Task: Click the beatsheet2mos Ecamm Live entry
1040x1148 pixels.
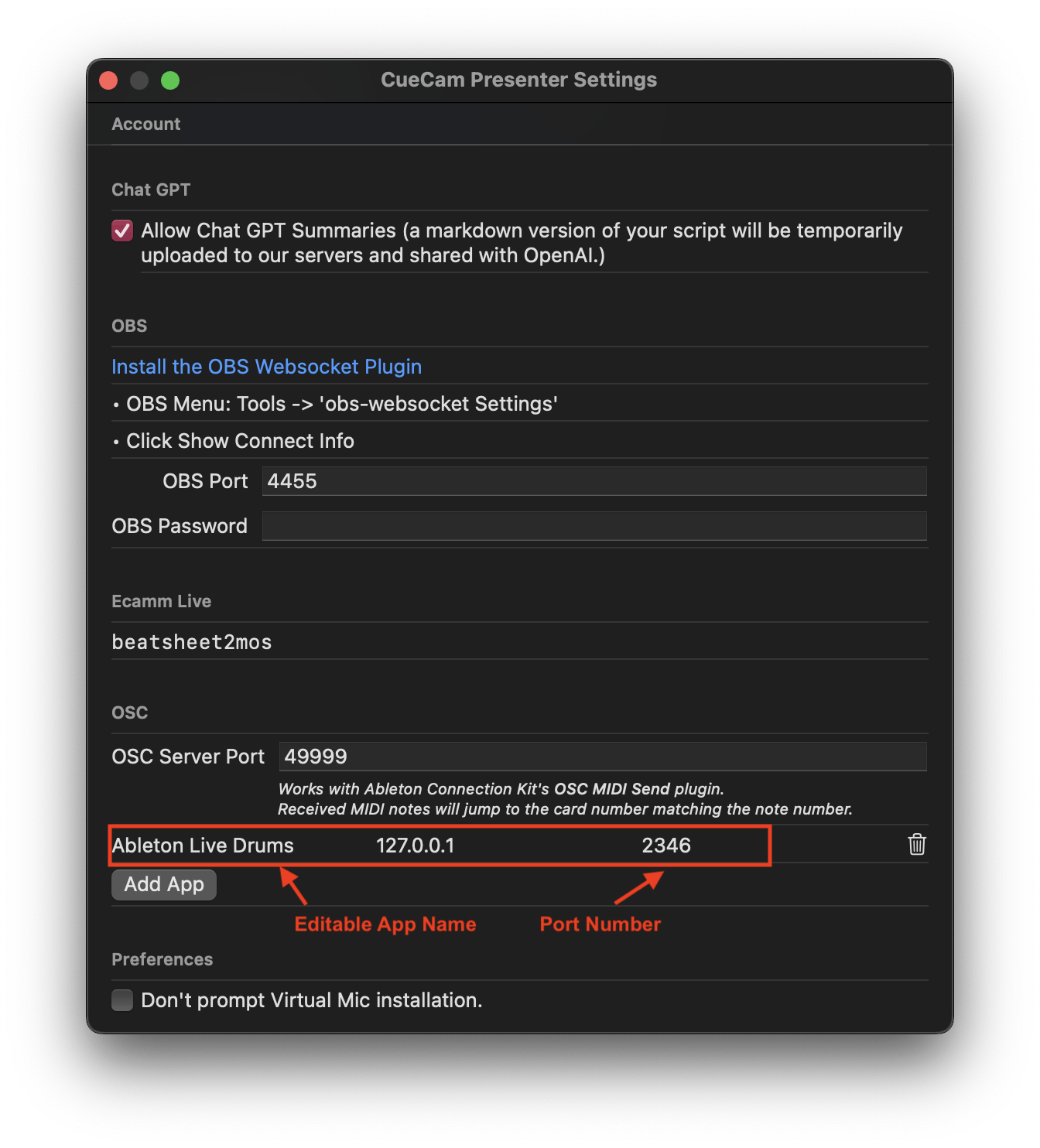Action: 192,642
